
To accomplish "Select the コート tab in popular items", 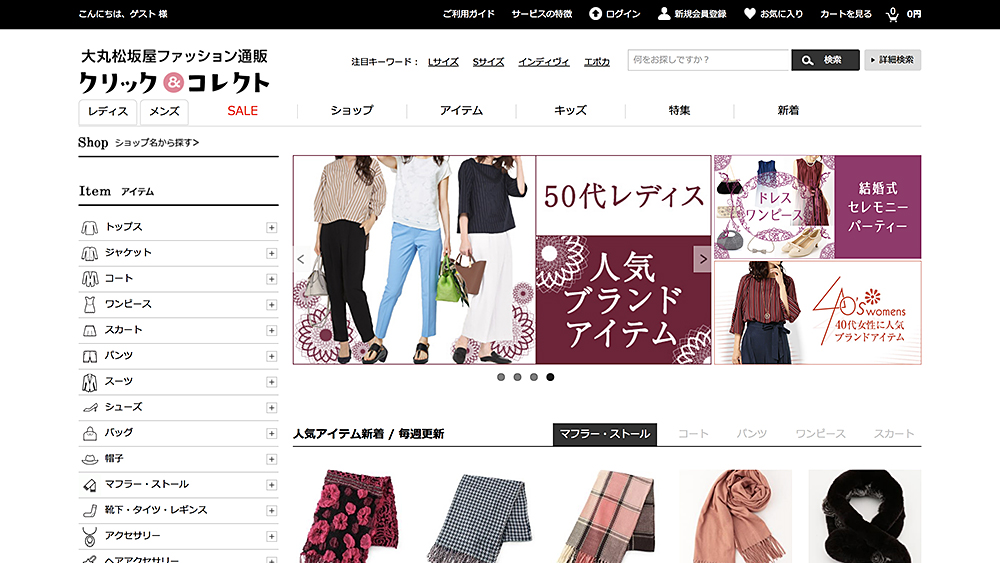I will [x=693, y=434].
